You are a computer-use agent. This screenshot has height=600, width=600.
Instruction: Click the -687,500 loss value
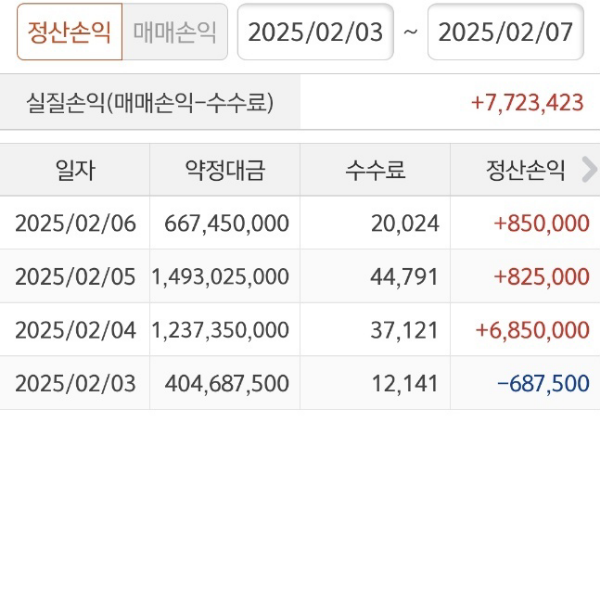click(x=543, y=382)
